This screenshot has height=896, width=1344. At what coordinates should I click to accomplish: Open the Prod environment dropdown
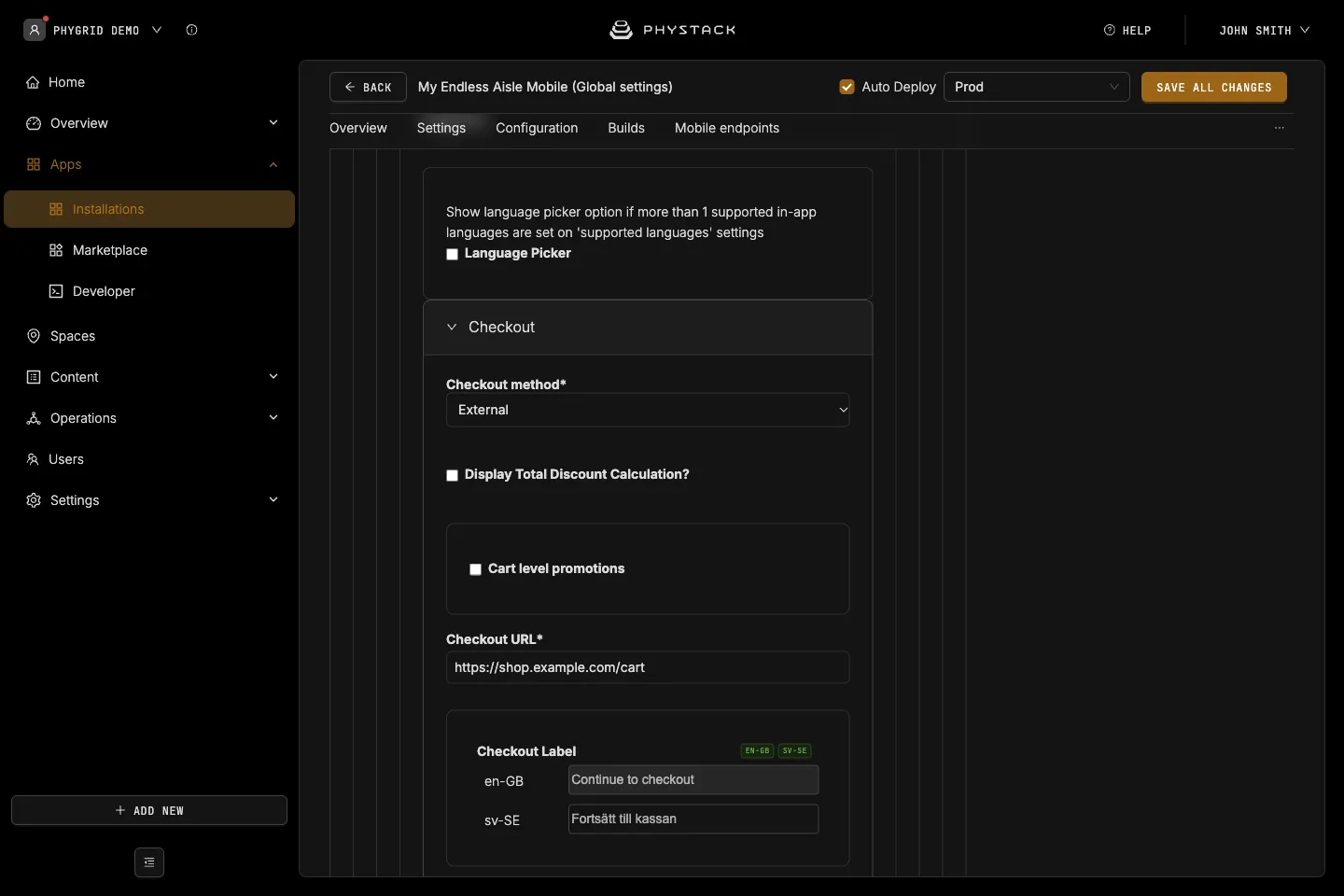(x=1037, y=87)
